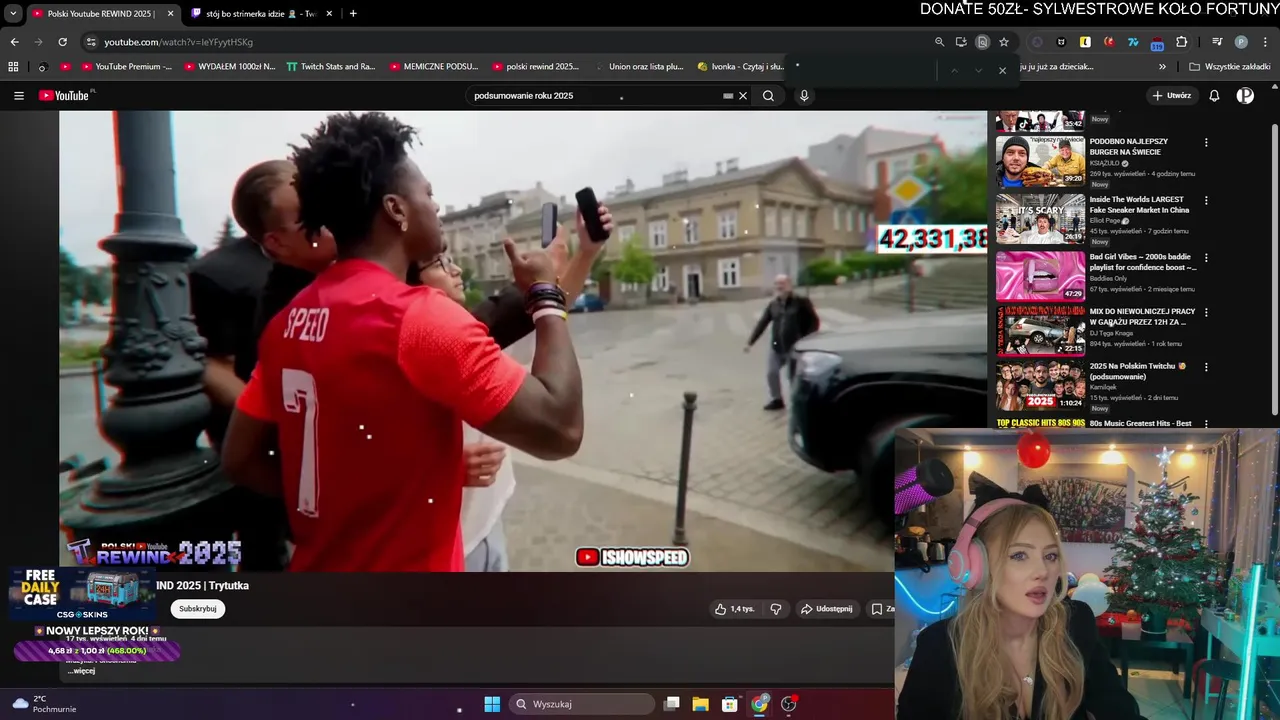Open the PODOBNO NAJLEPSZY BURGER thumbnail
This screenshot has height=720, width=1280.
(x=1040, y=161)
